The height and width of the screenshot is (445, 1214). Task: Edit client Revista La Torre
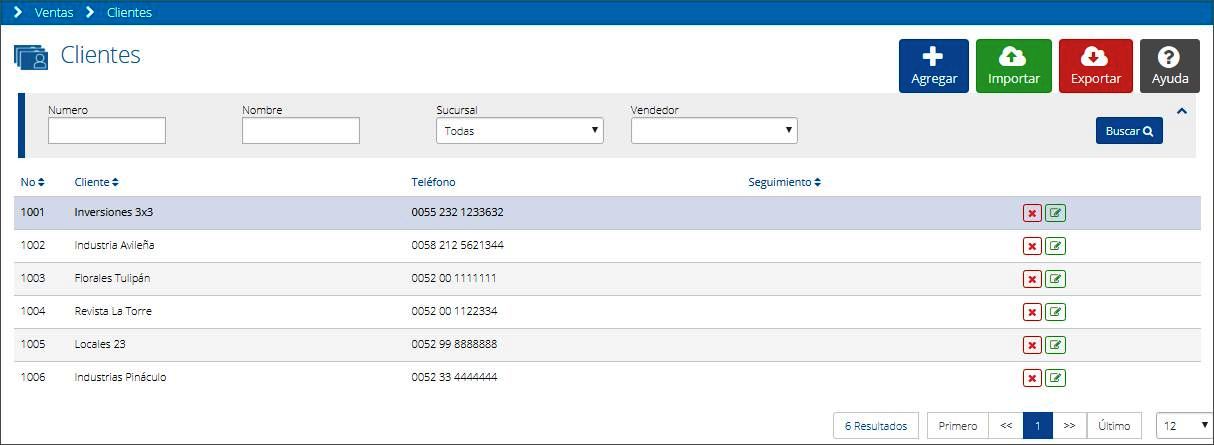pyautogui.click(x=1055, y=312)
